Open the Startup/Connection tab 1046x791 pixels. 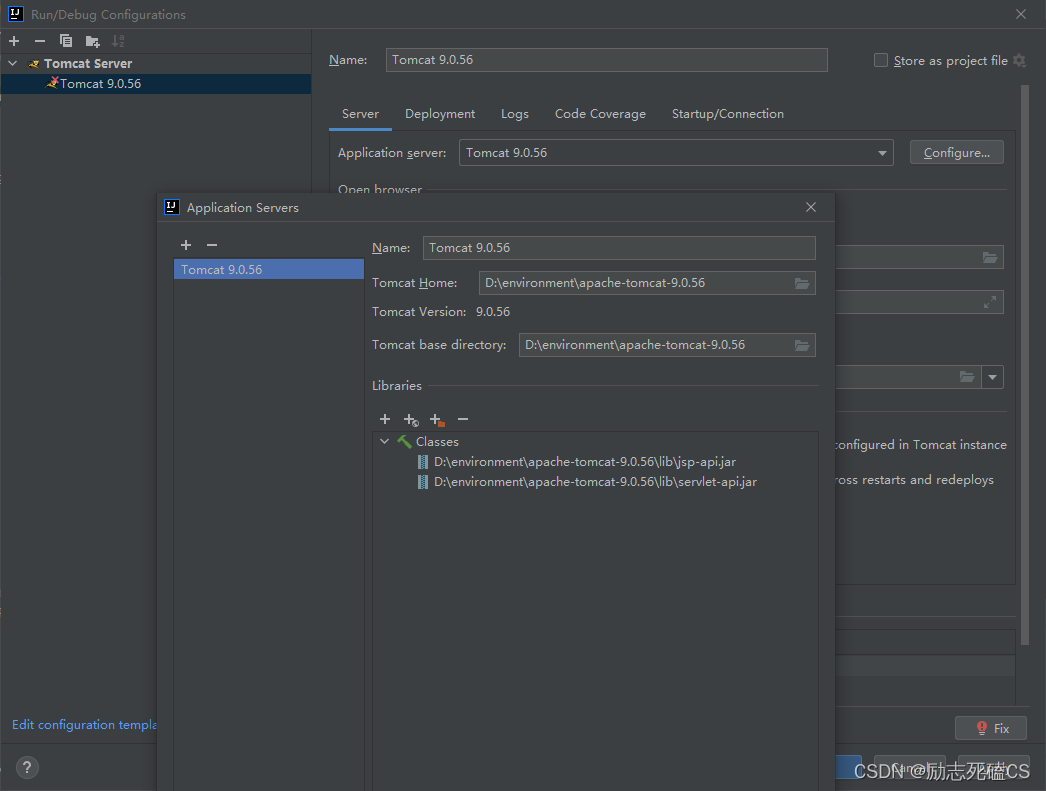(727, 114)
